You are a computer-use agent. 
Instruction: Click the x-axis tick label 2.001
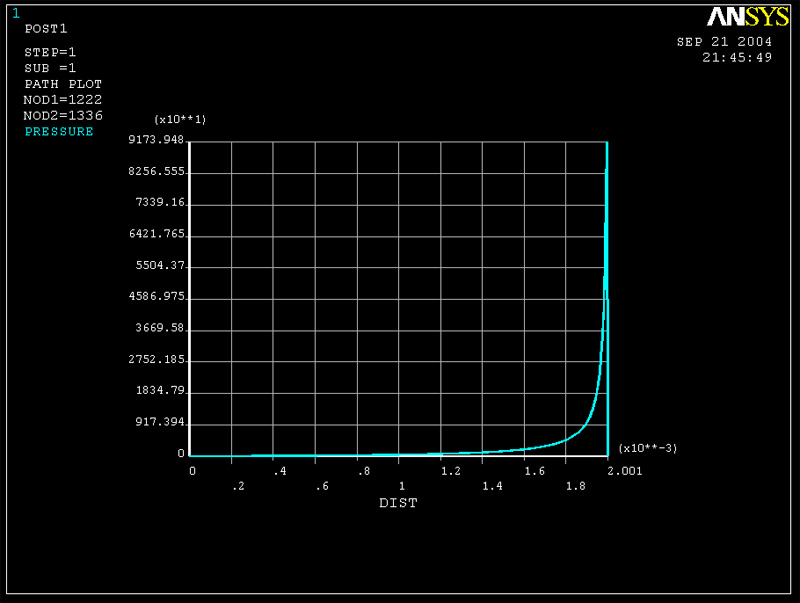point(625,471)
